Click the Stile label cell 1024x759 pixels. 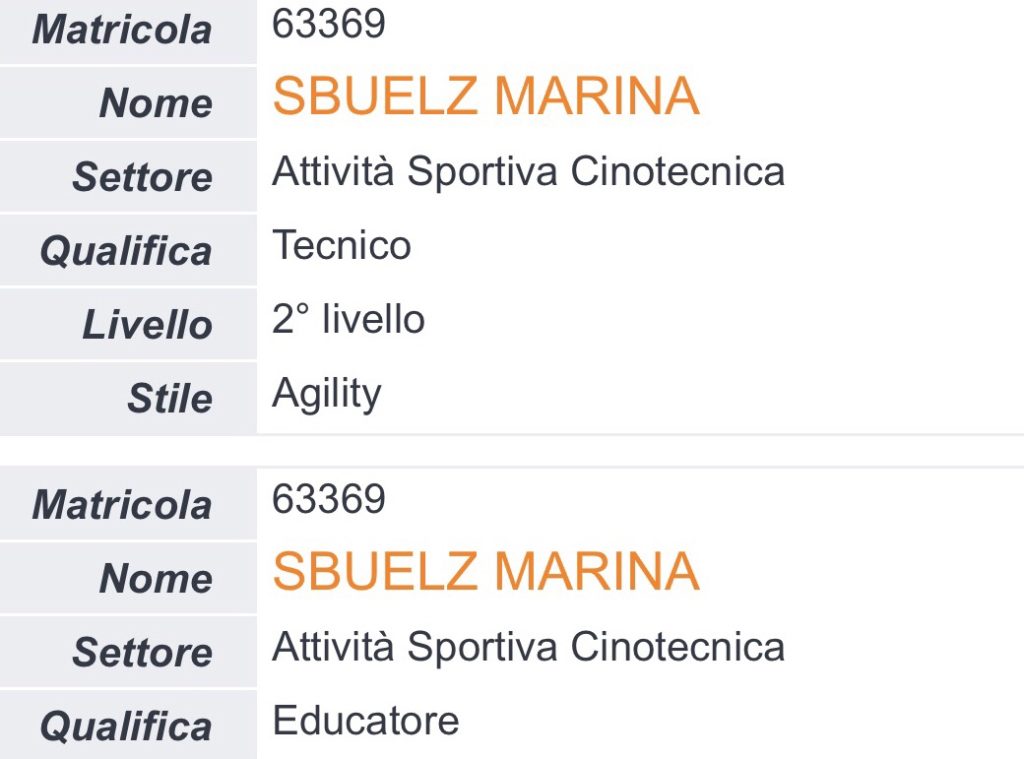[x=128, y=398]
